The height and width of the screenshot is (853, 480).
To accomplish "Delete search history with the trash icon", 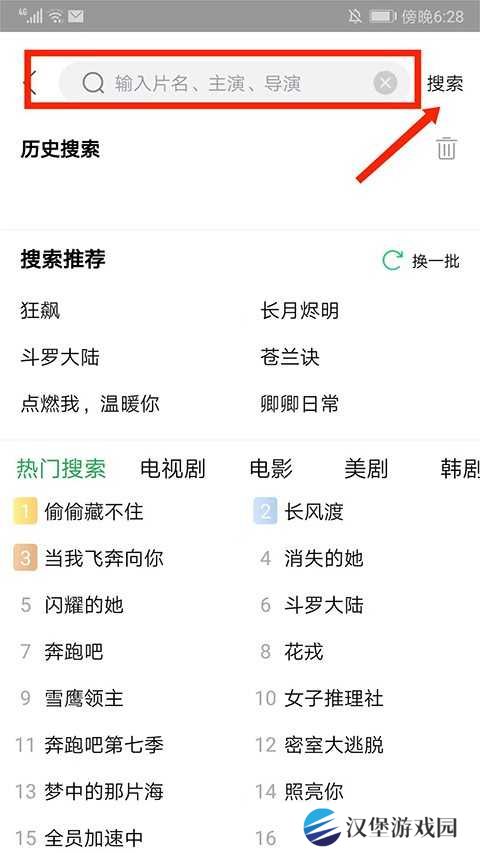I will click(x=446, y=149).
